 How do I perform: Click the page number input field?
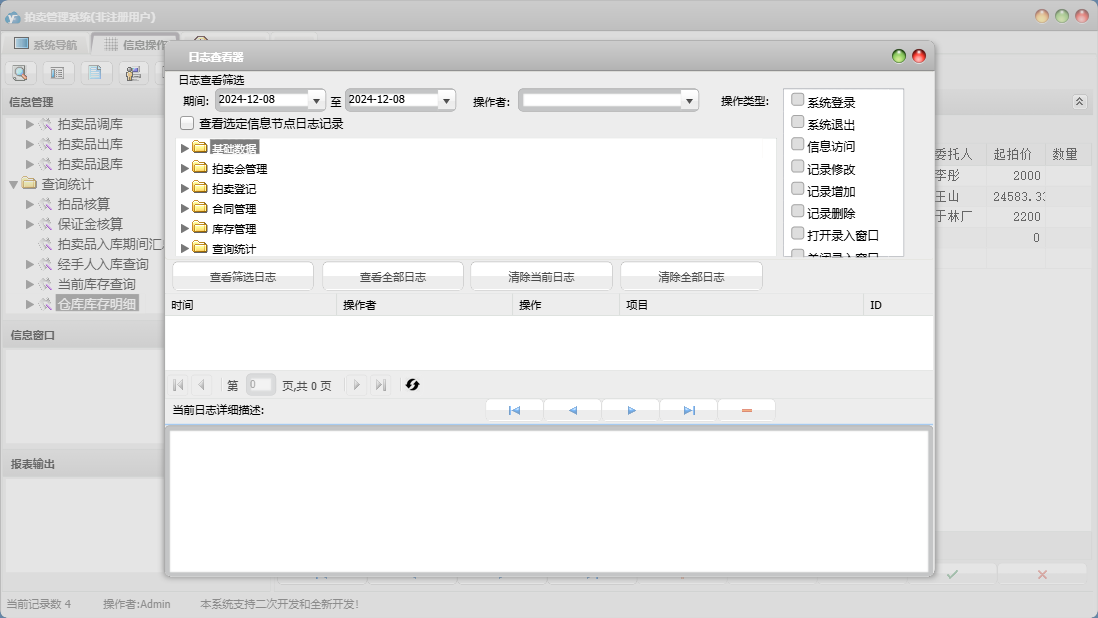260,385
